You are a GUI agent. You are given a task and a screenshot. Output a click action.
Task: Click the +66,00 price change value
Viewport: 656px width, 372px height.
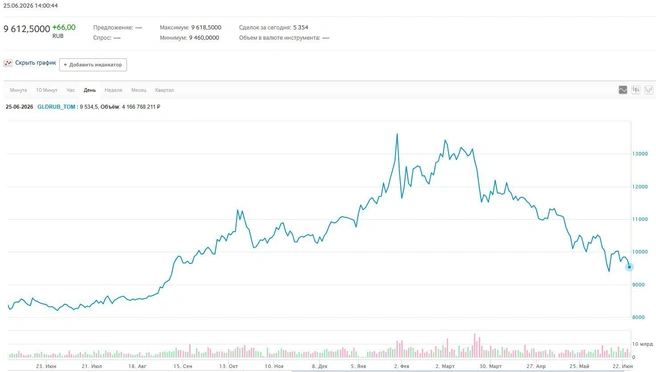(x=64, y=27)
